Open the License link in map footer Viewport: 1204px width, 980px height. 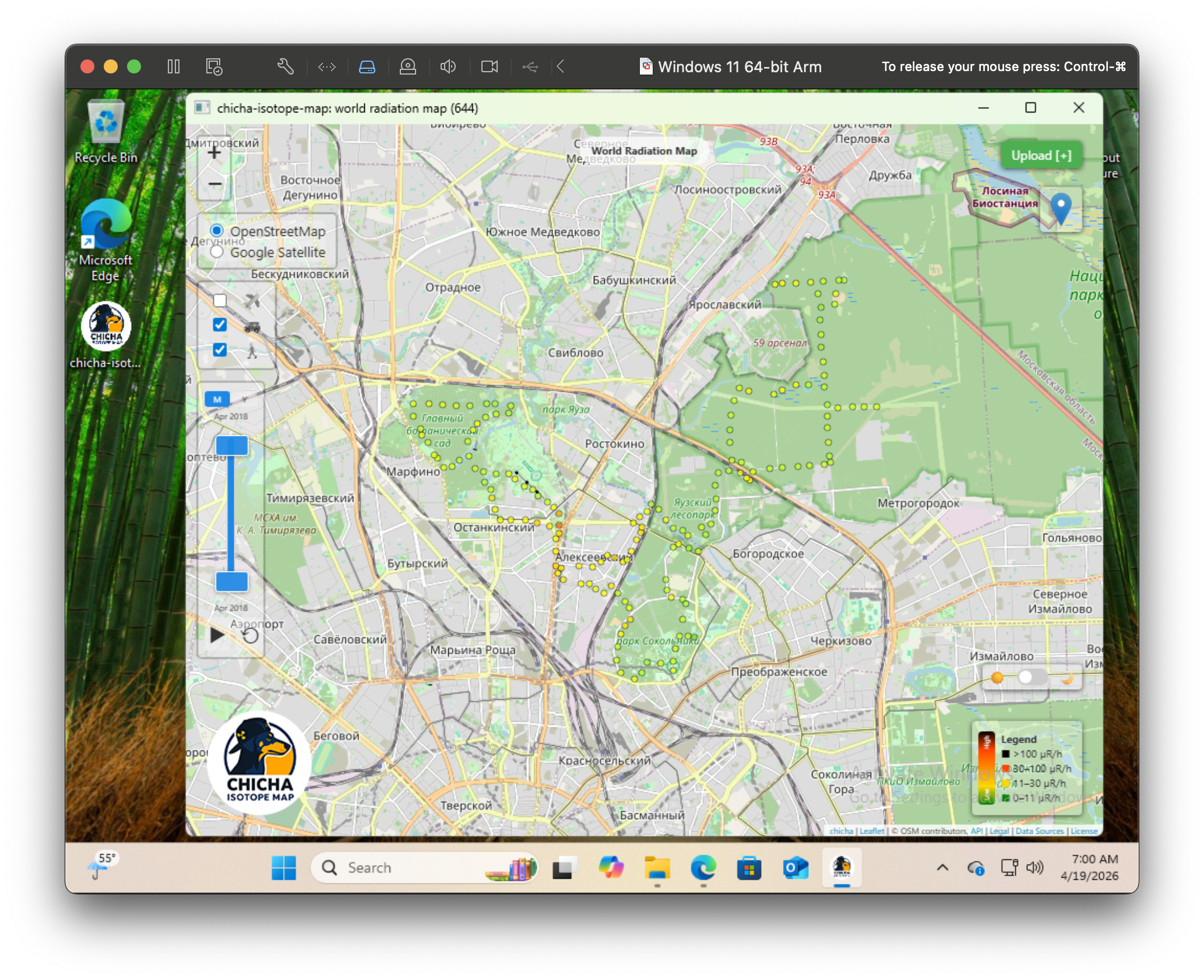pos(1083,831)
